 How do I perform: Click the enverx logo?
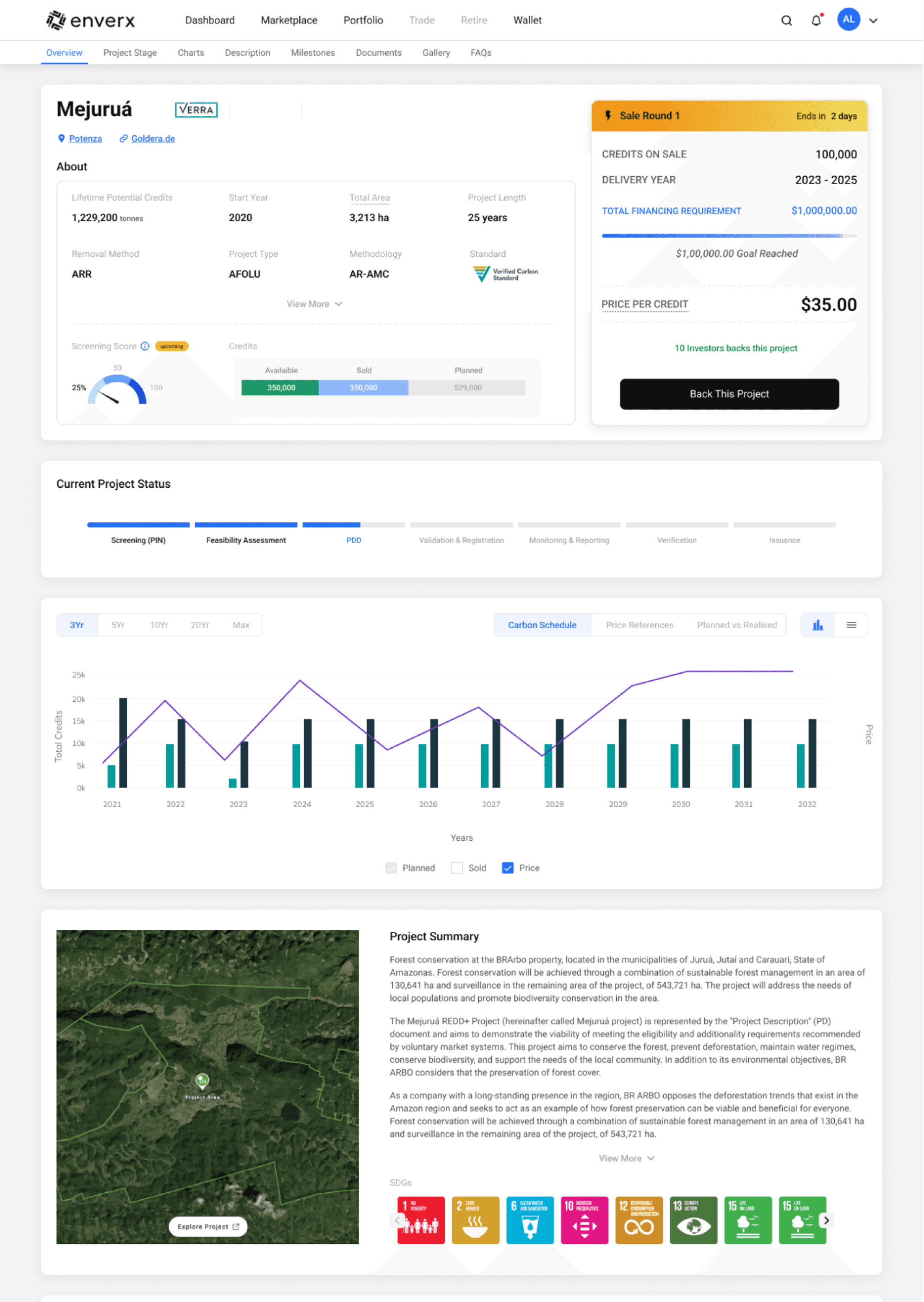click(x=91, y=20)
